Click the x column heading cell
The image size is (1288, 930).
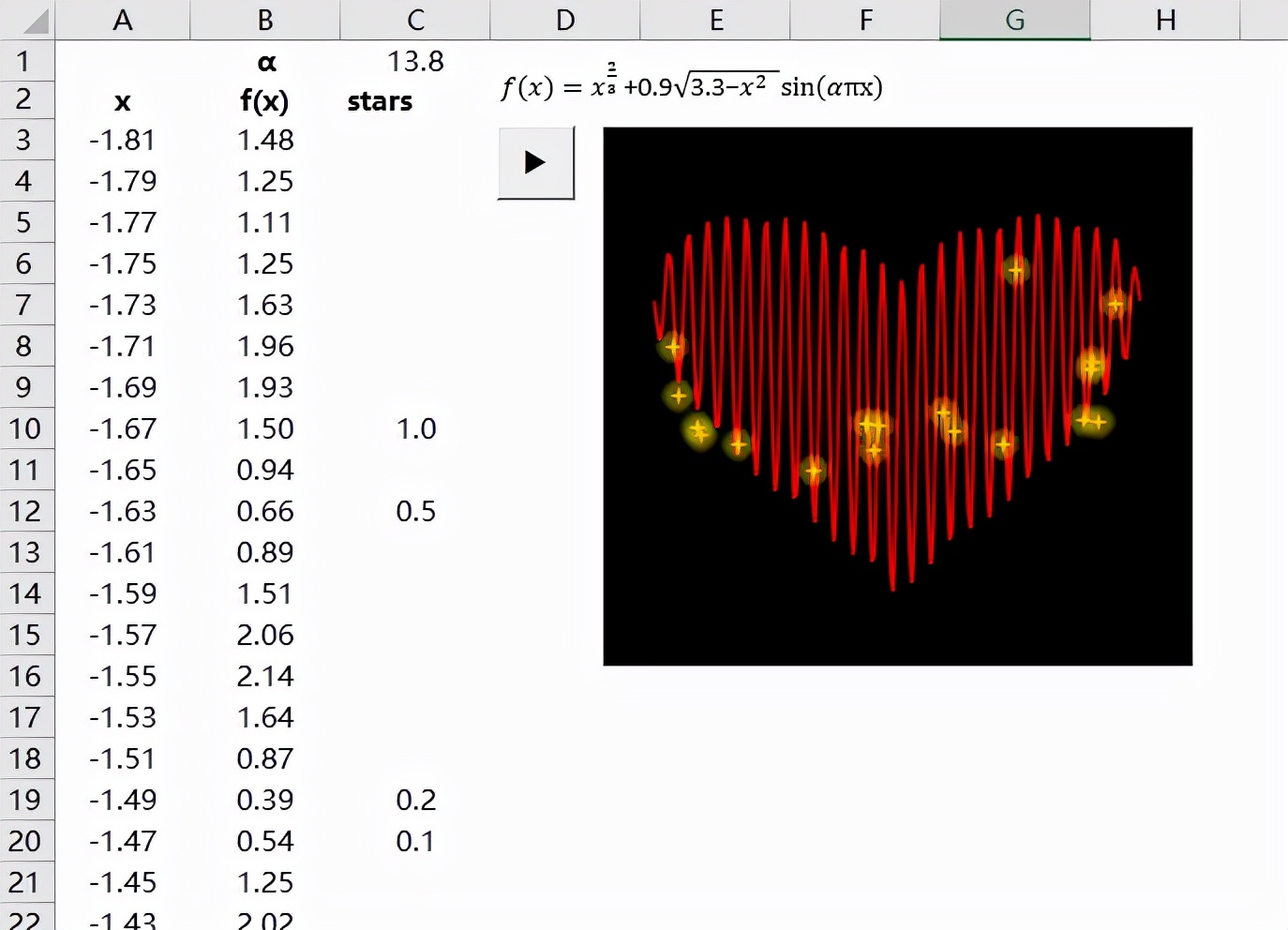123,100
